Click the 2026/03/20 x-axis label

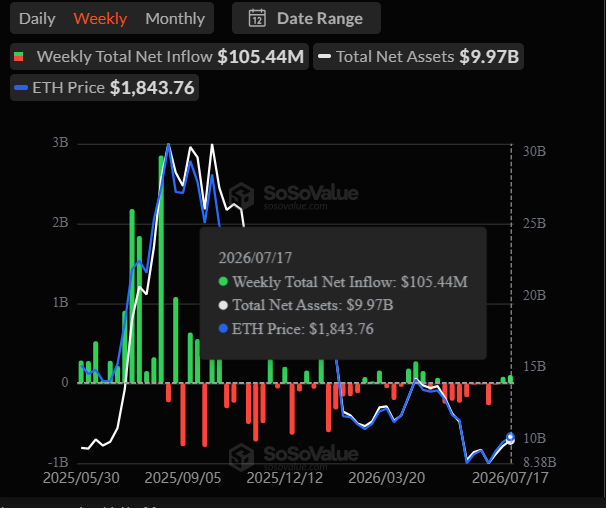click(x=387, y=478)
